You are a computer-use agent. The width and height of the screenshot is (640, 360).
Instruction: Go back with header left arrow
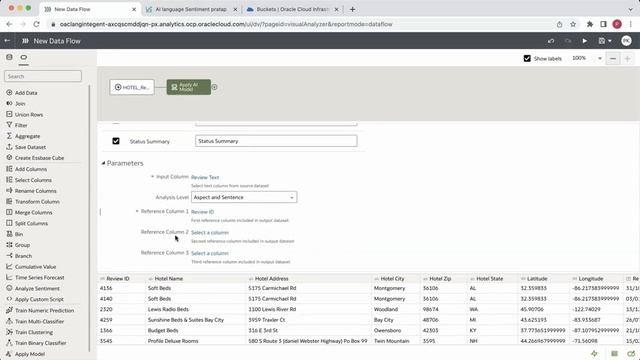[7, 41]
